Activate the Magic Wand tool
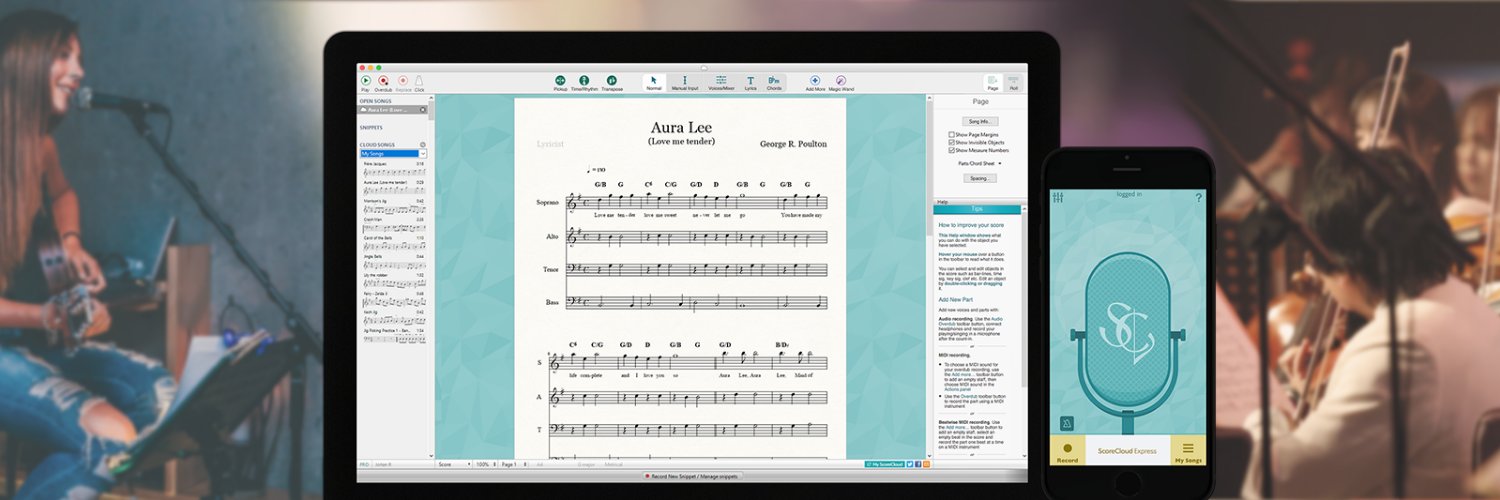 [x=841, y=82]
